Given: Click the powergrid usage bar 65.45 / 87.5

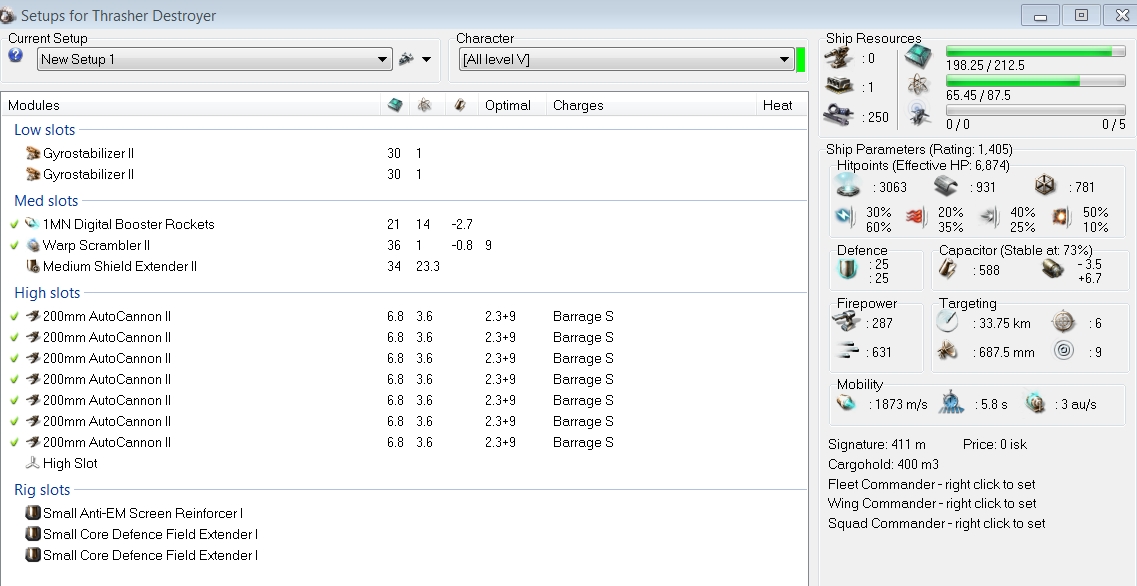Looking at the screenshot, I should [1035, 81].
